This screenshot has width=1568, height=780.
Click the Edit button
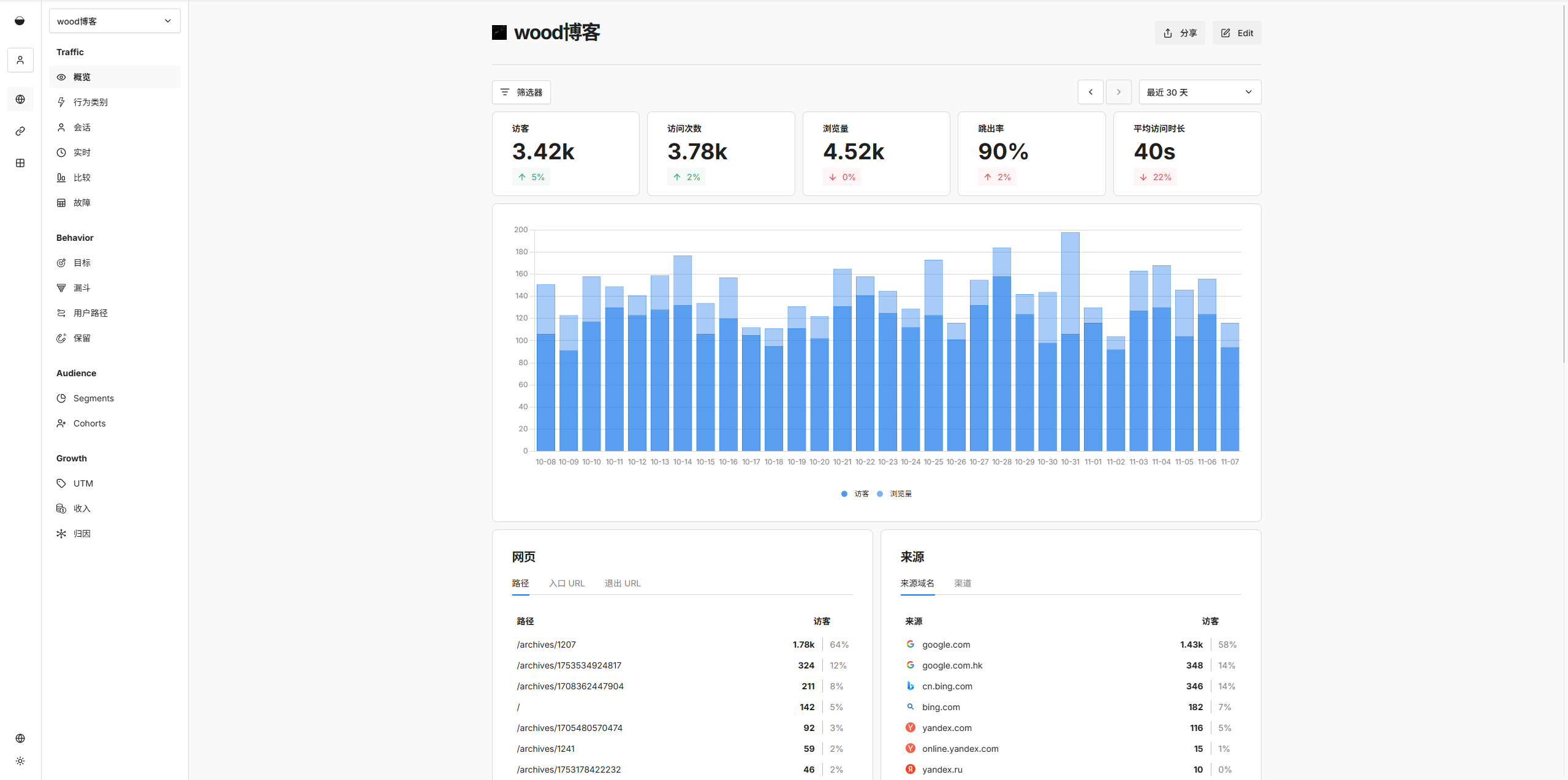[1237, 33]
